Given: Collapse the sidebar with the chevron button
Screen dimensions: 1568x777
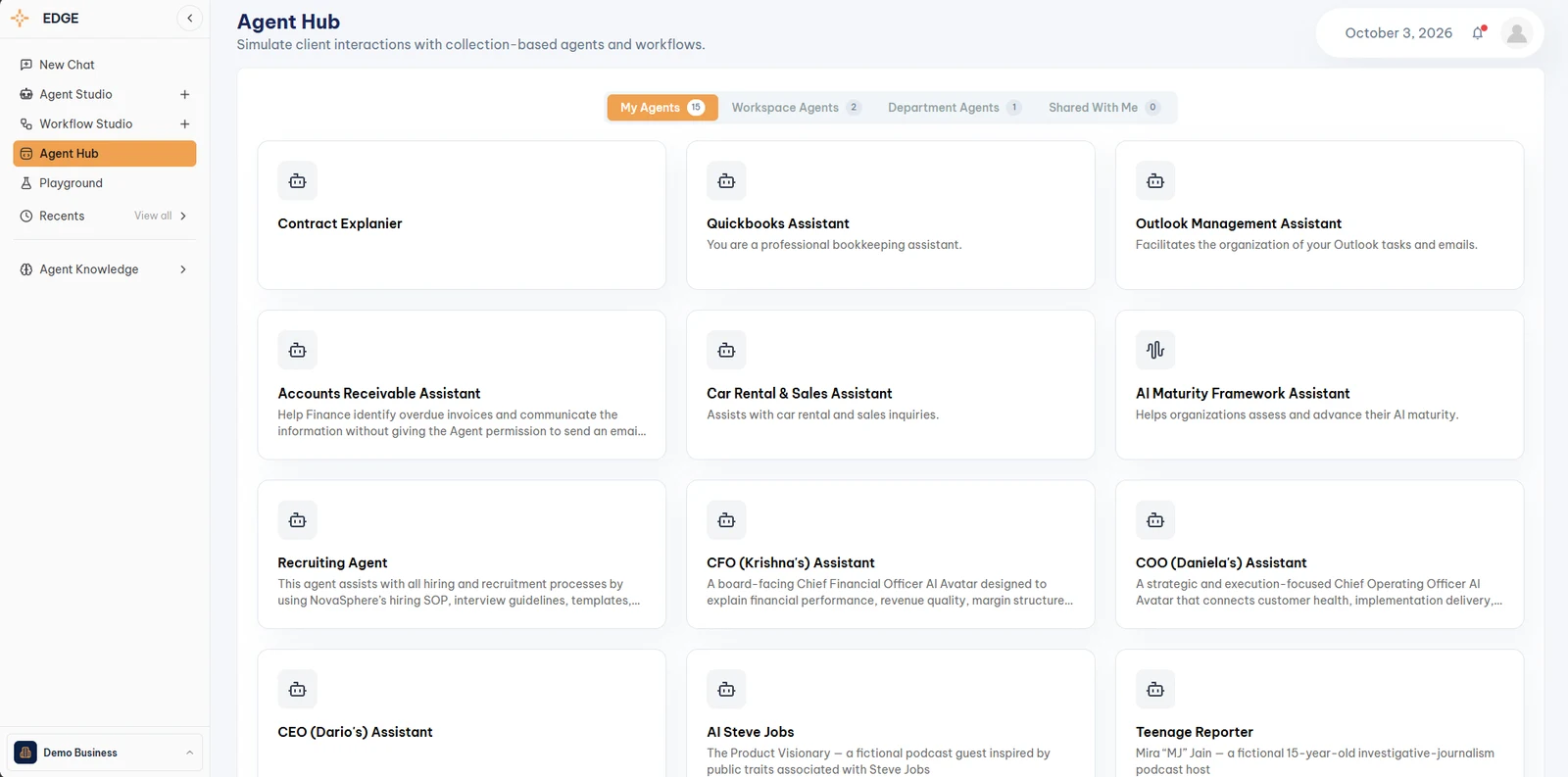Looking at the screenshot, I should [x=190, y=19].
